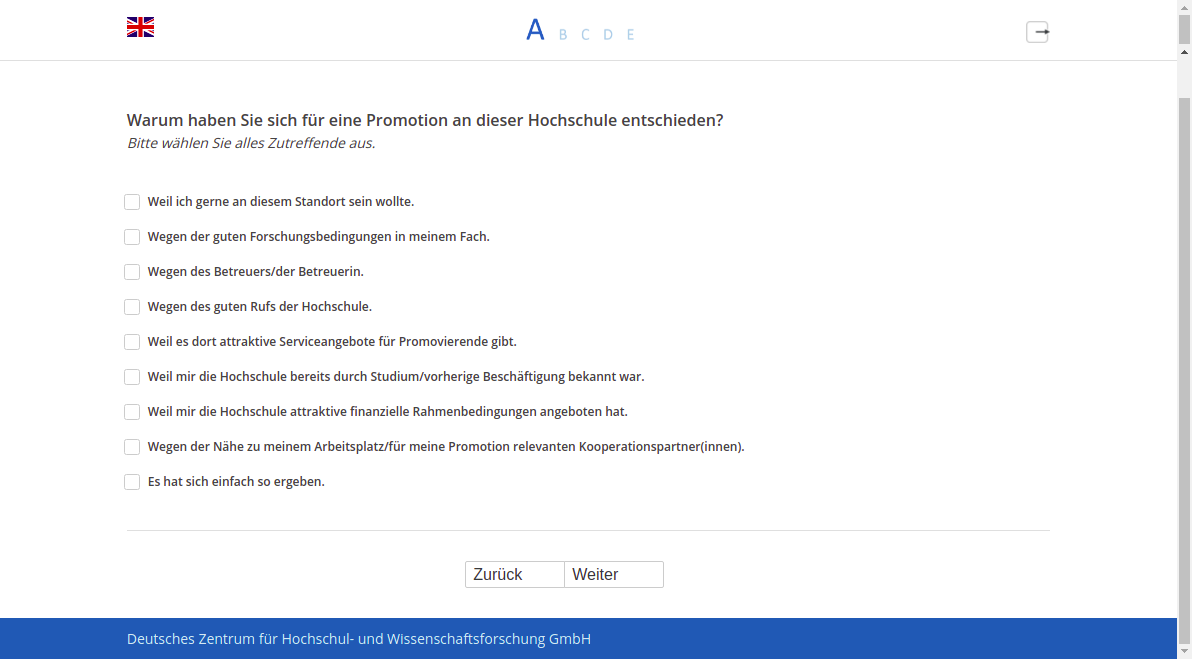Jump to section E

tap(630, 34)
